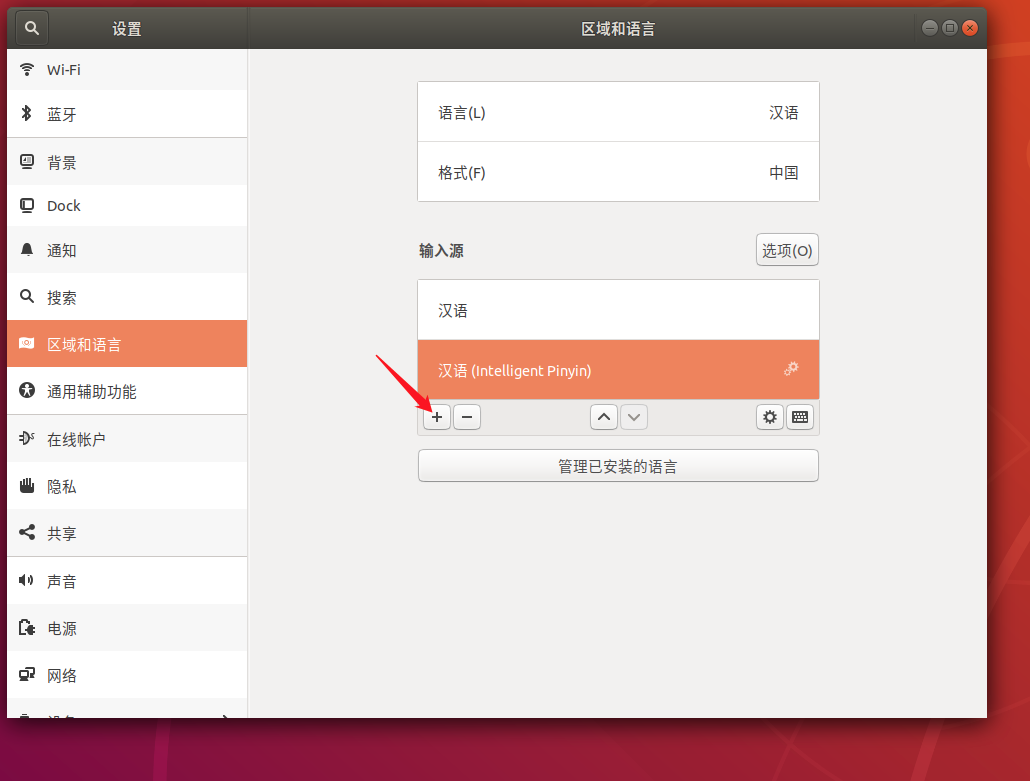
Task: Select 区域和语言 sidebar entry
Action: pyautogui.click(x=127, y=344)
